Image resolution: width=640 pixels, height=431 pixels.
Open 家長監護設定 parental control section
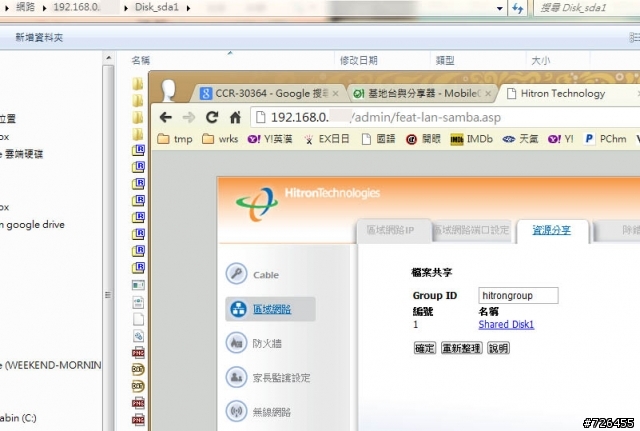pyautogui.click(x=268, y=377)
